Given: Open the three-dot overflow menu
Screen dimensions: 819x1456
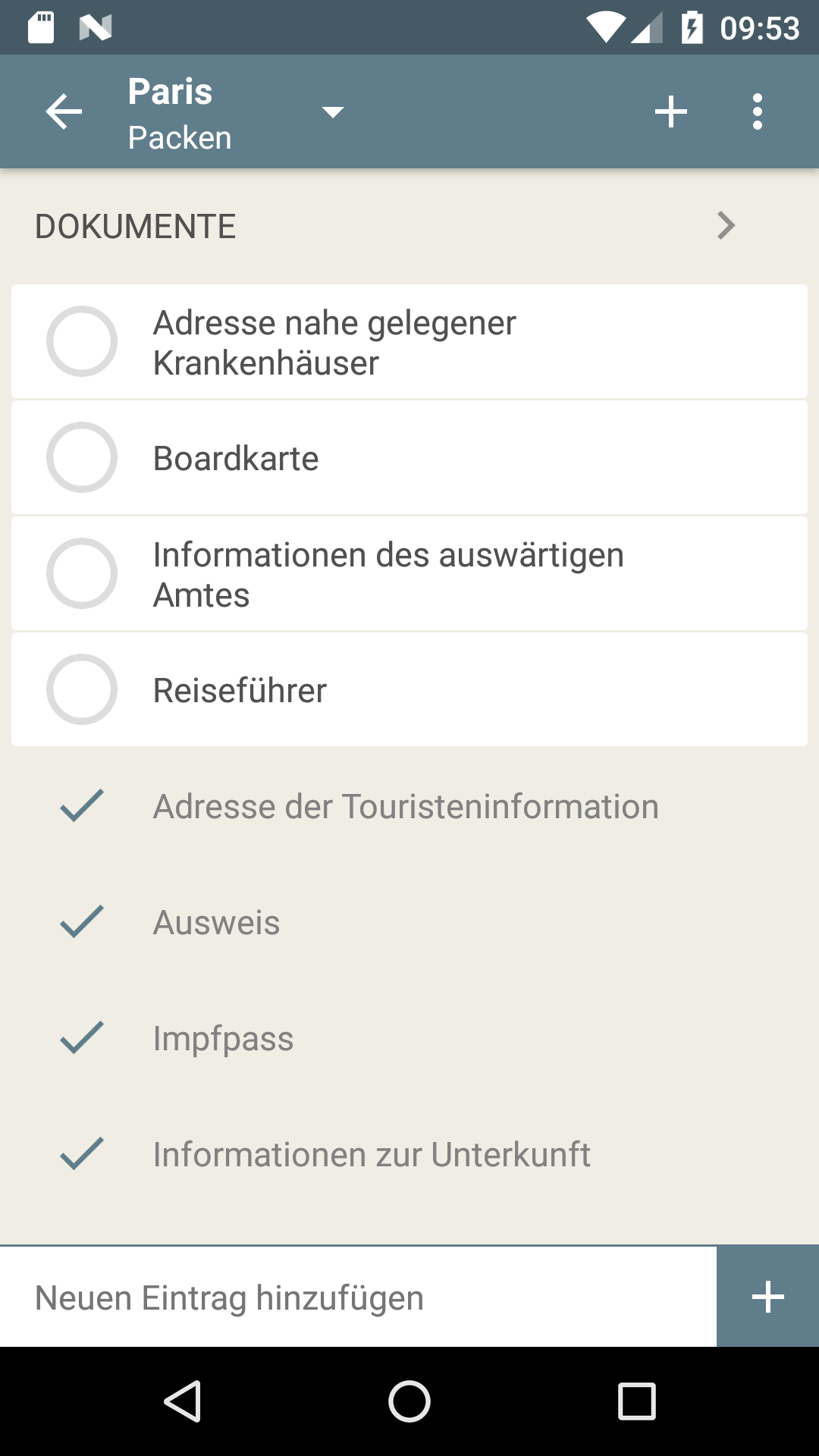Looking at the screenshot, I should pyautogui.click(x=757, y=112).
